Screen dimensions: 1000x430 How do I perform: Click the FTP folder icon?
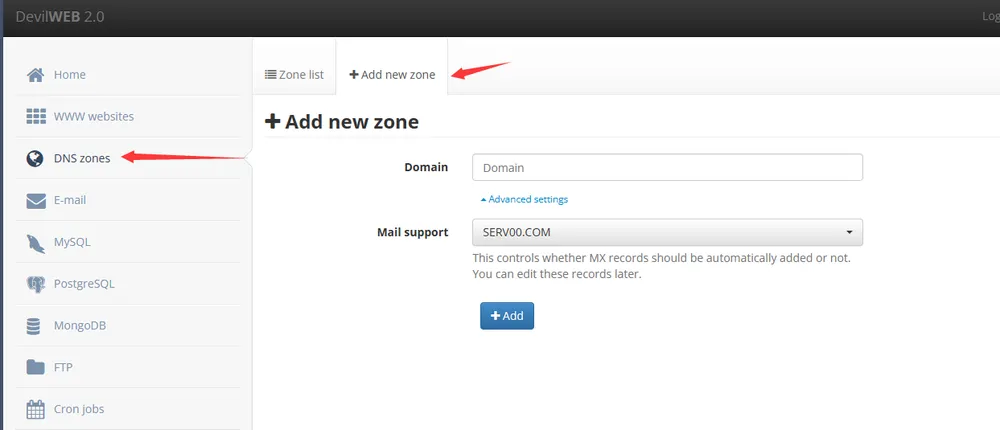point(36,367)
